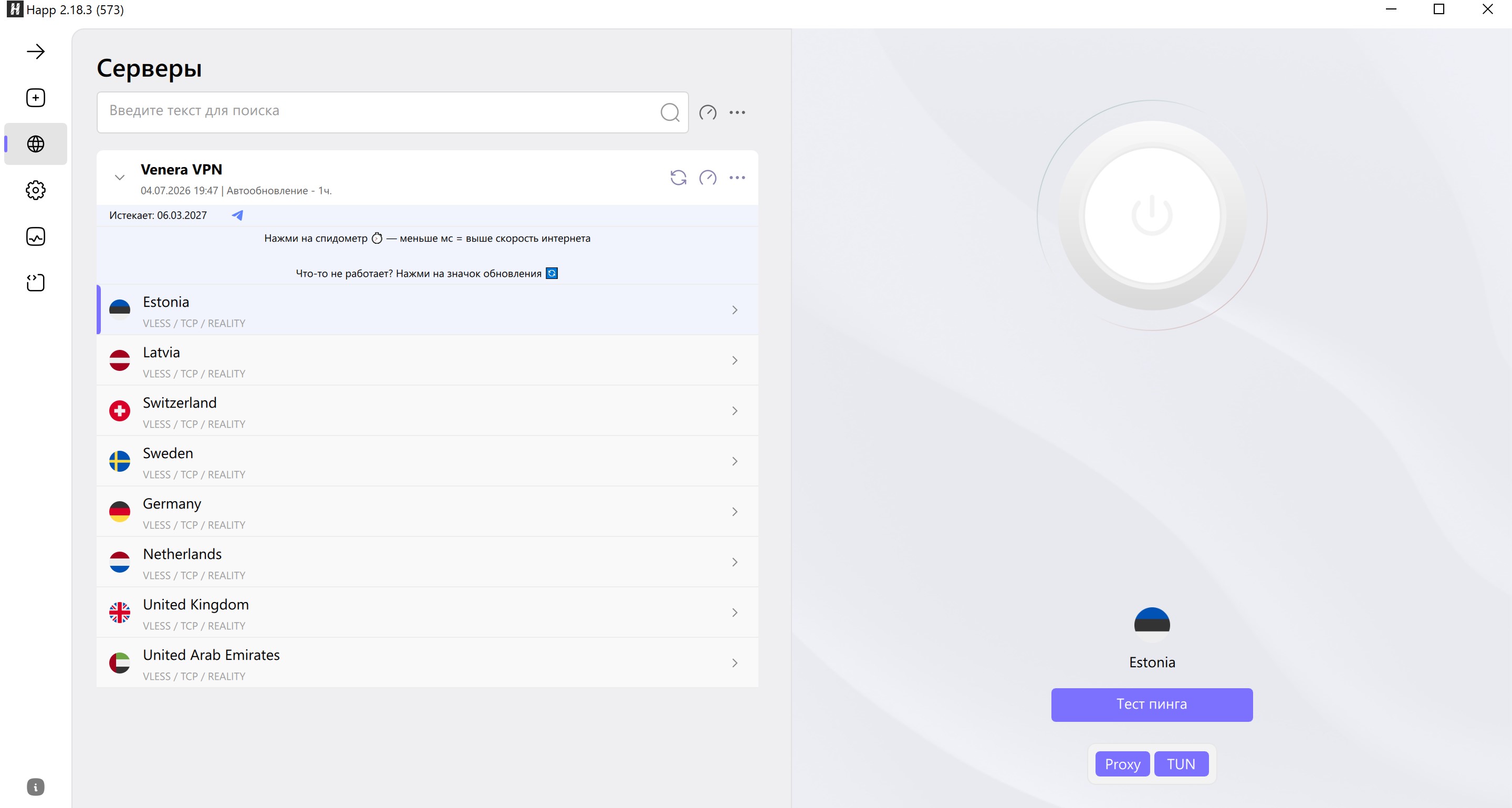Expand the sidebar with the arrow icon
This screenshot has width=1512, height=808.
point(36,51)
